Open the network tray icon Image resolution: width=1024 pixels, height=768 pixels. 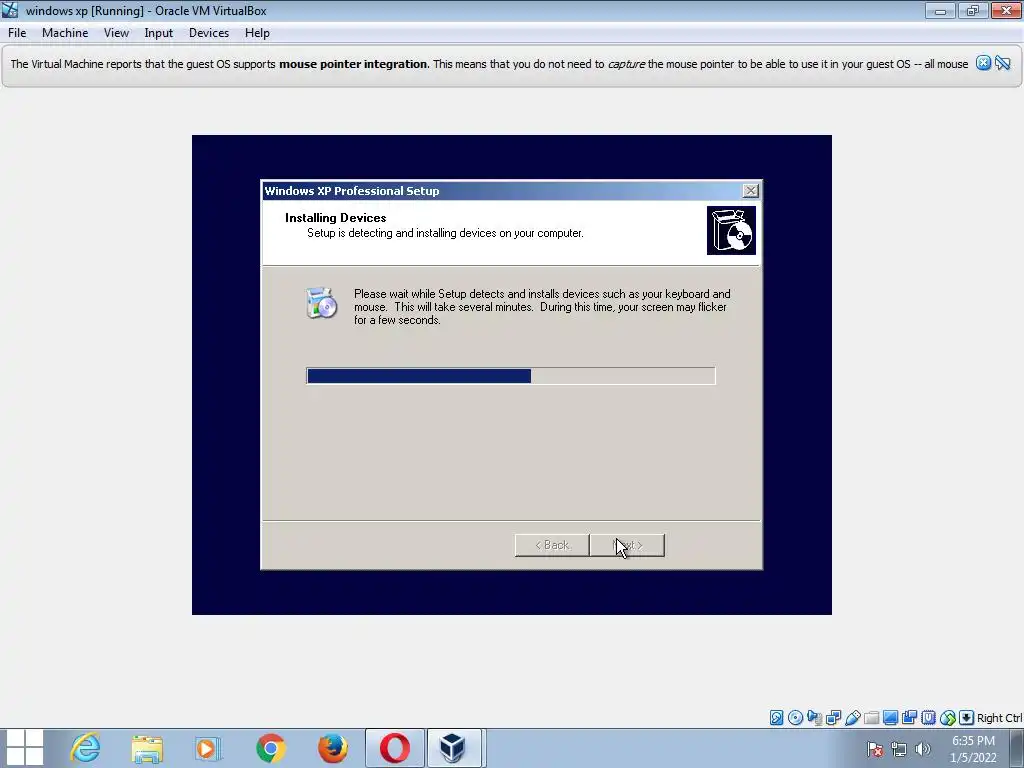899,749
